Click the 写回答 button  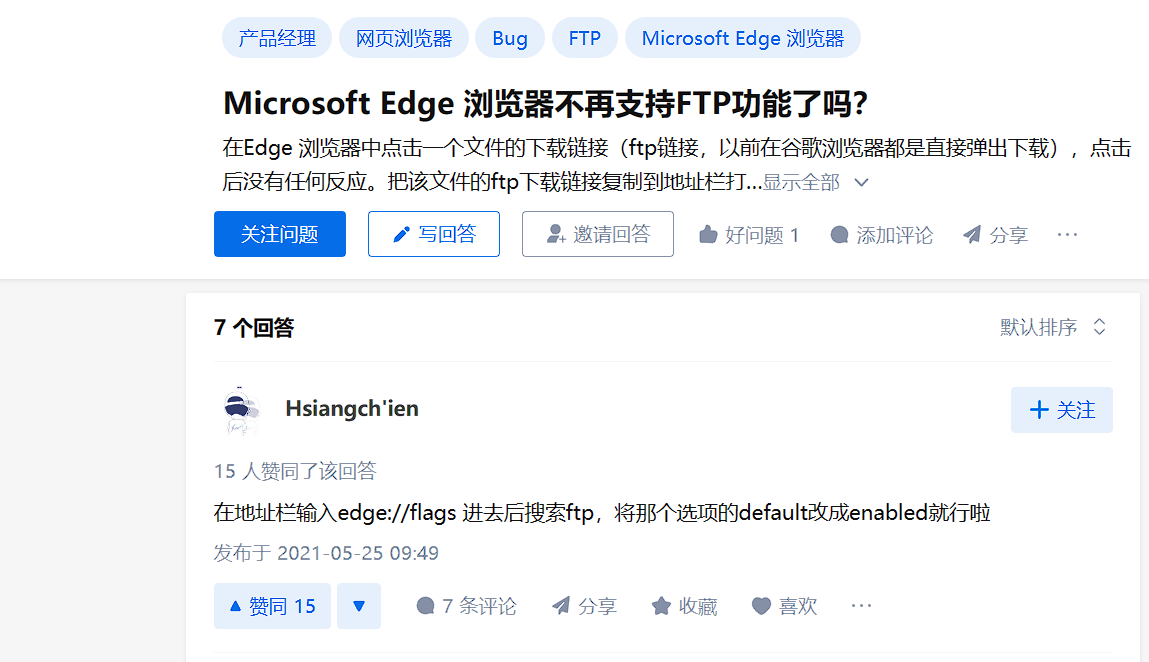pos(434,234)
